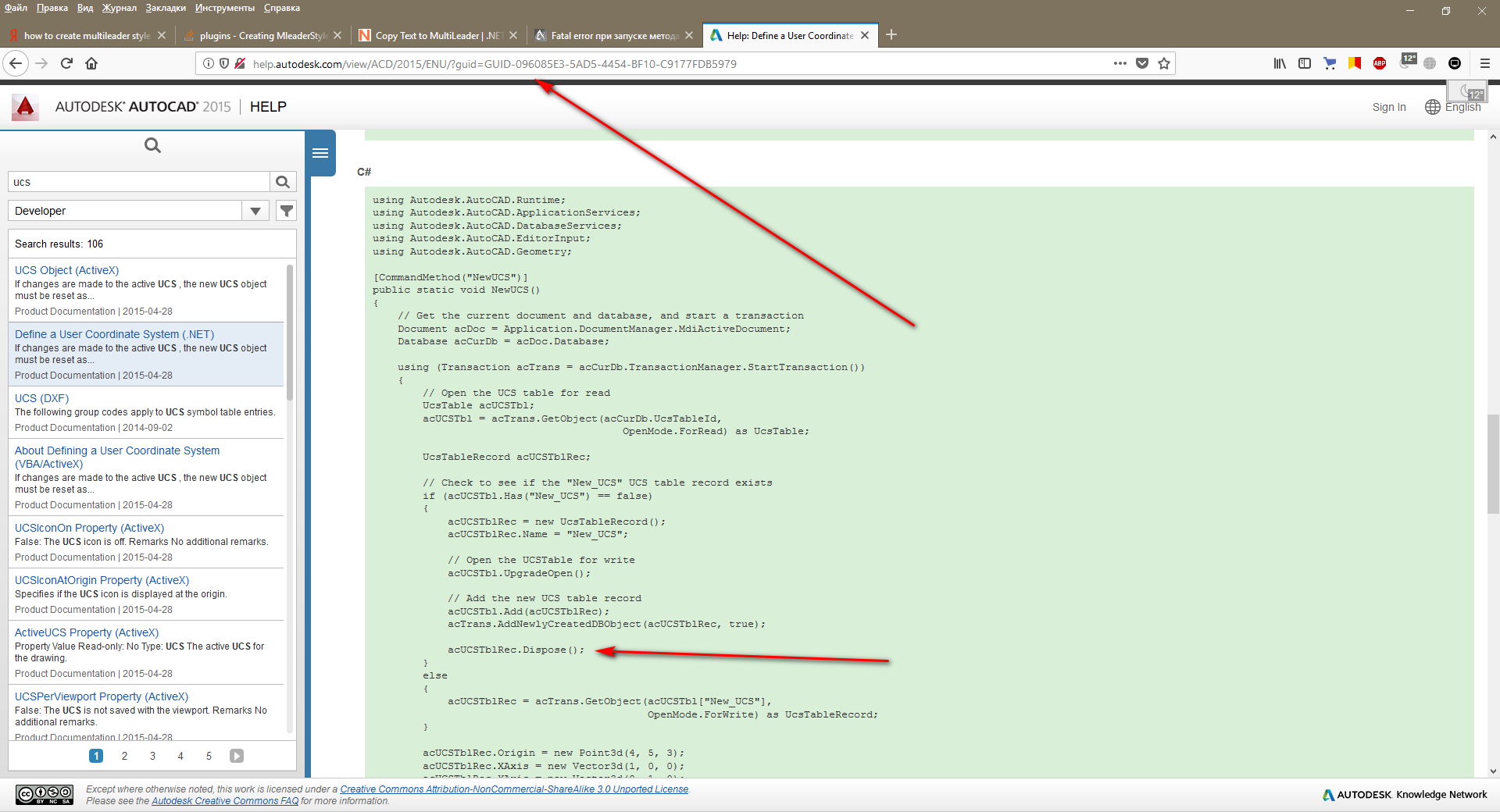Click the Autodesk Knowledge Network logo
This screenshot has width=1500, height=812.
pos(1405,795)
